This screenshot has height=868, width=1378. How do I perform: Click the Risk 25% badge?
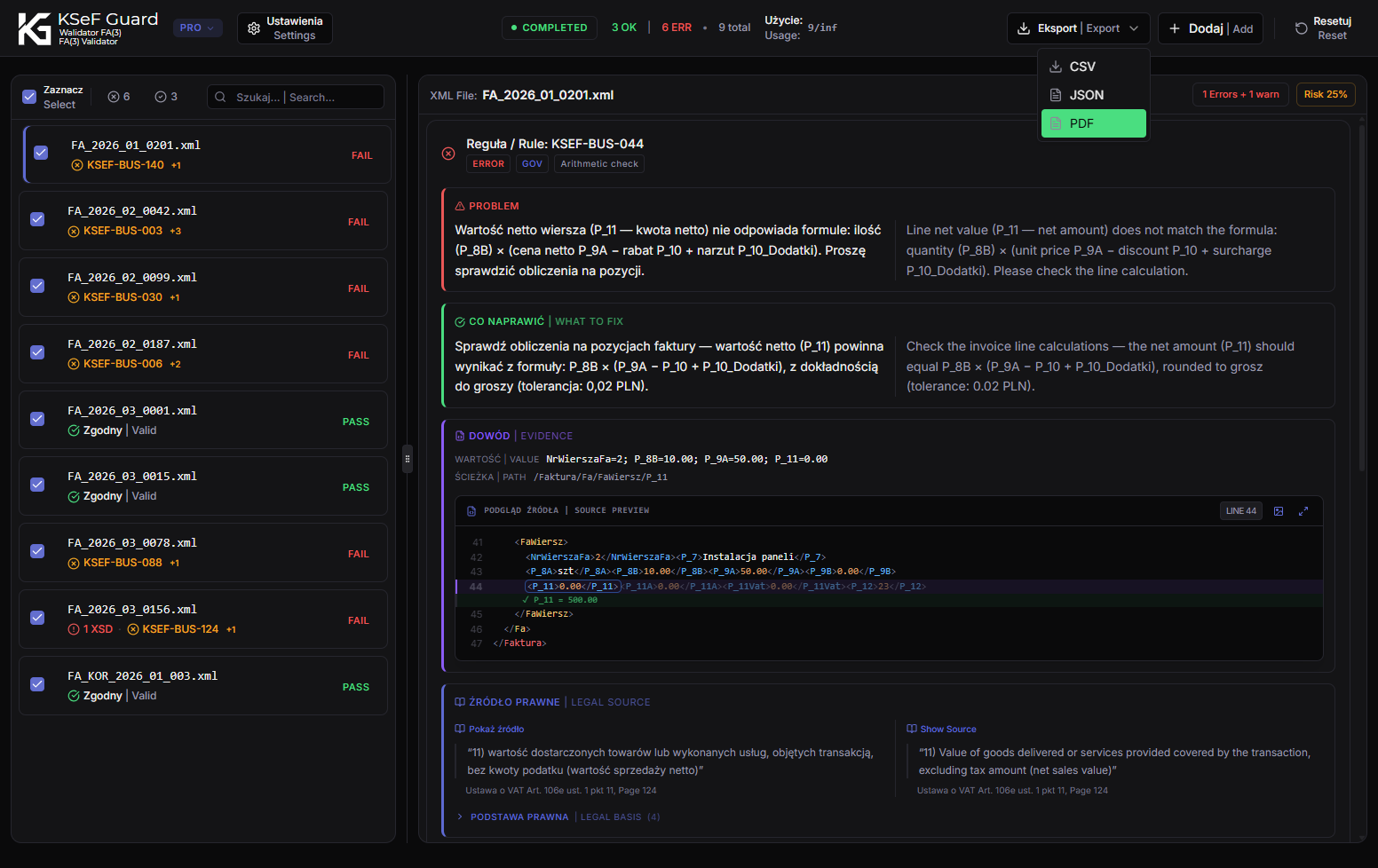(1326, 94)
